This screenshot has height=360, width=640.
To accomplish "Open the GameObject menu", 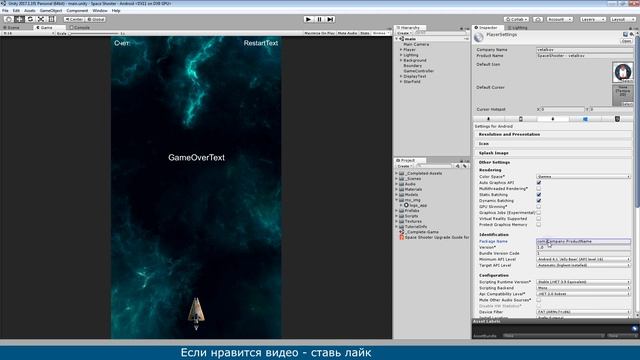I will (x=51, y=11).
